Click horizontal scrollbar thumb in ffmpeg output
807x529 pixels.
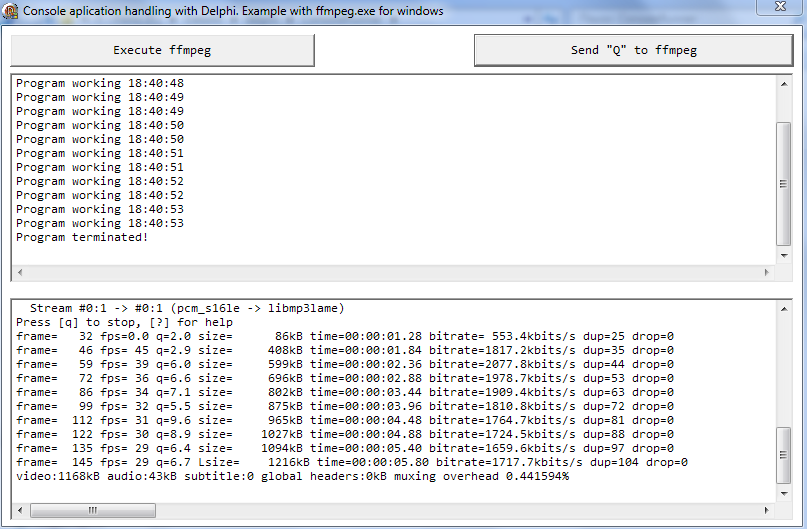93,510
